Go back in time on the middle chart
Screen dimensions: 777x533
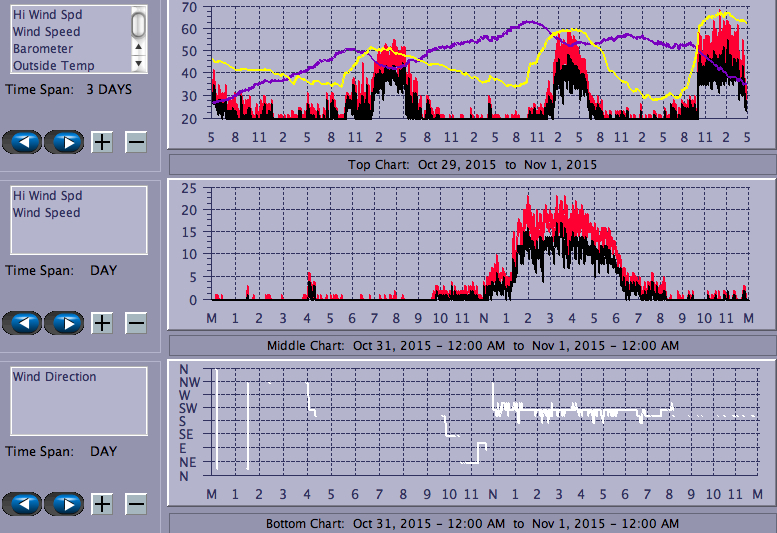coord(22,323)
